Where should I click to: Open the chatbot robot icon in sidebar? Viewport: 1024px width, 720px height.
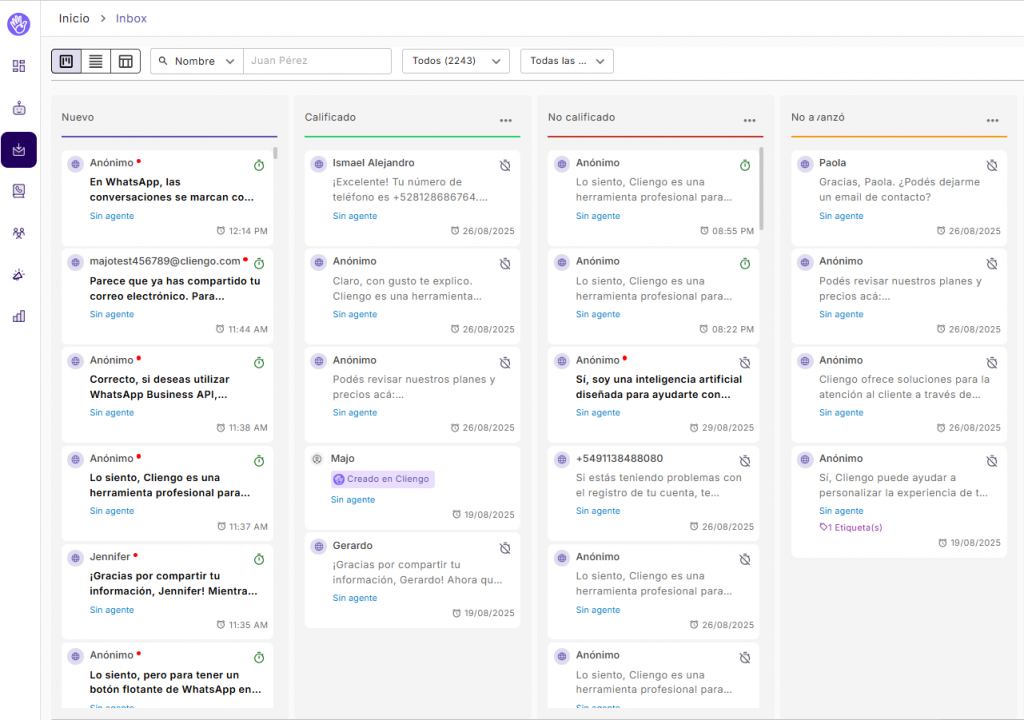click(19, 108)
